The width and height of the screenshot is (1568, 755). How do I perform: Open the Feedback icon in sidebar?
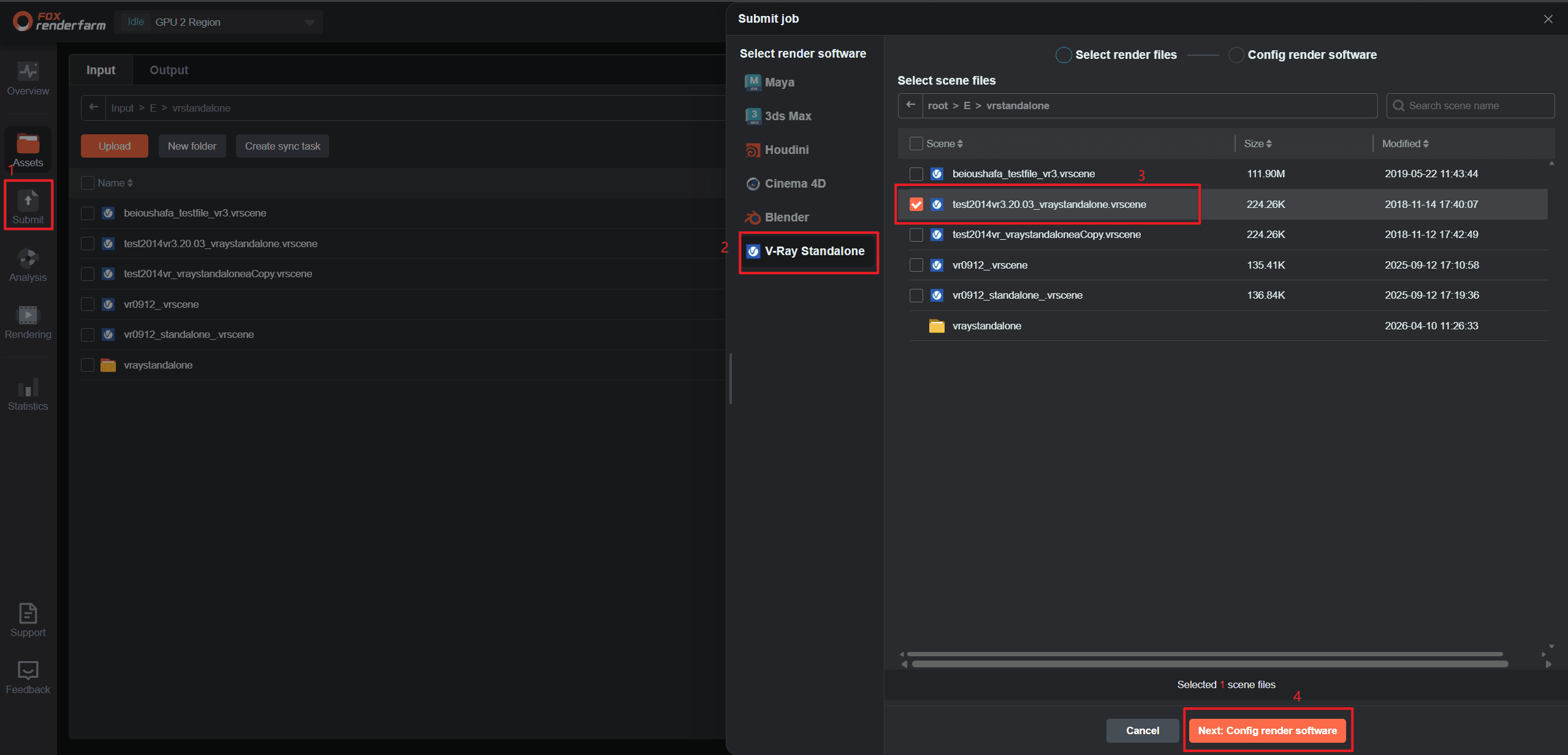[x=28, y=670]
